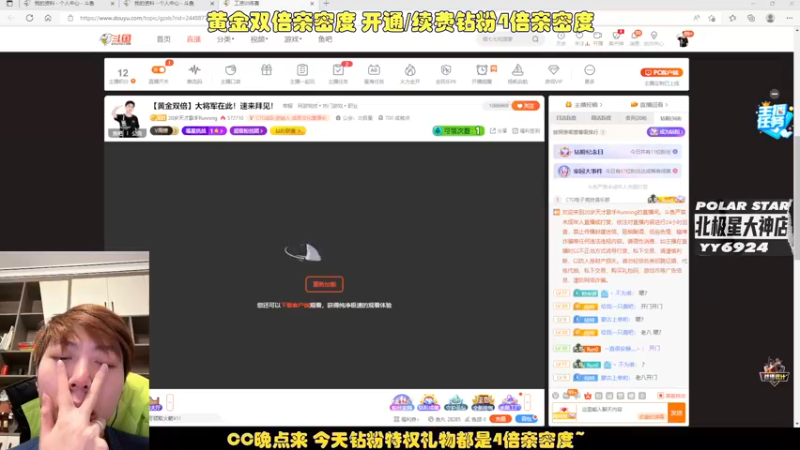Image resolution: width=800 pixels, height=450 pixels.
Task: Open a new browser tab
Action: tap(326, 4)
